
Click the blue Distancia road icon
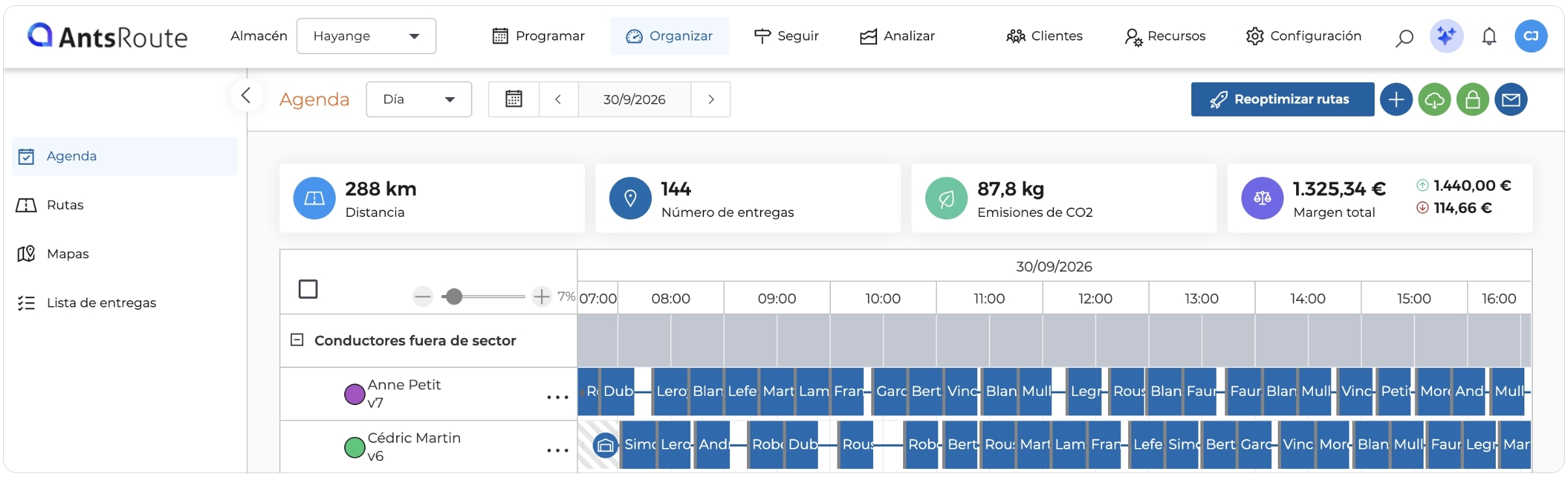point(314,198)
